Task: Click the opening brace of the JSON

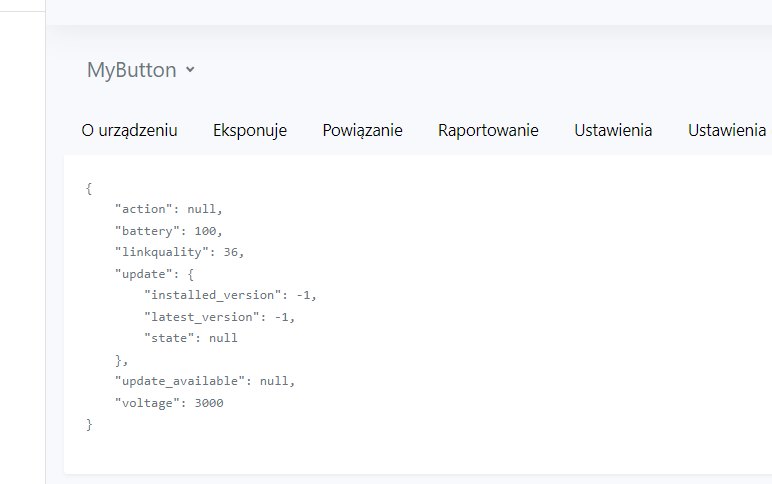Action: coord(89,188)
